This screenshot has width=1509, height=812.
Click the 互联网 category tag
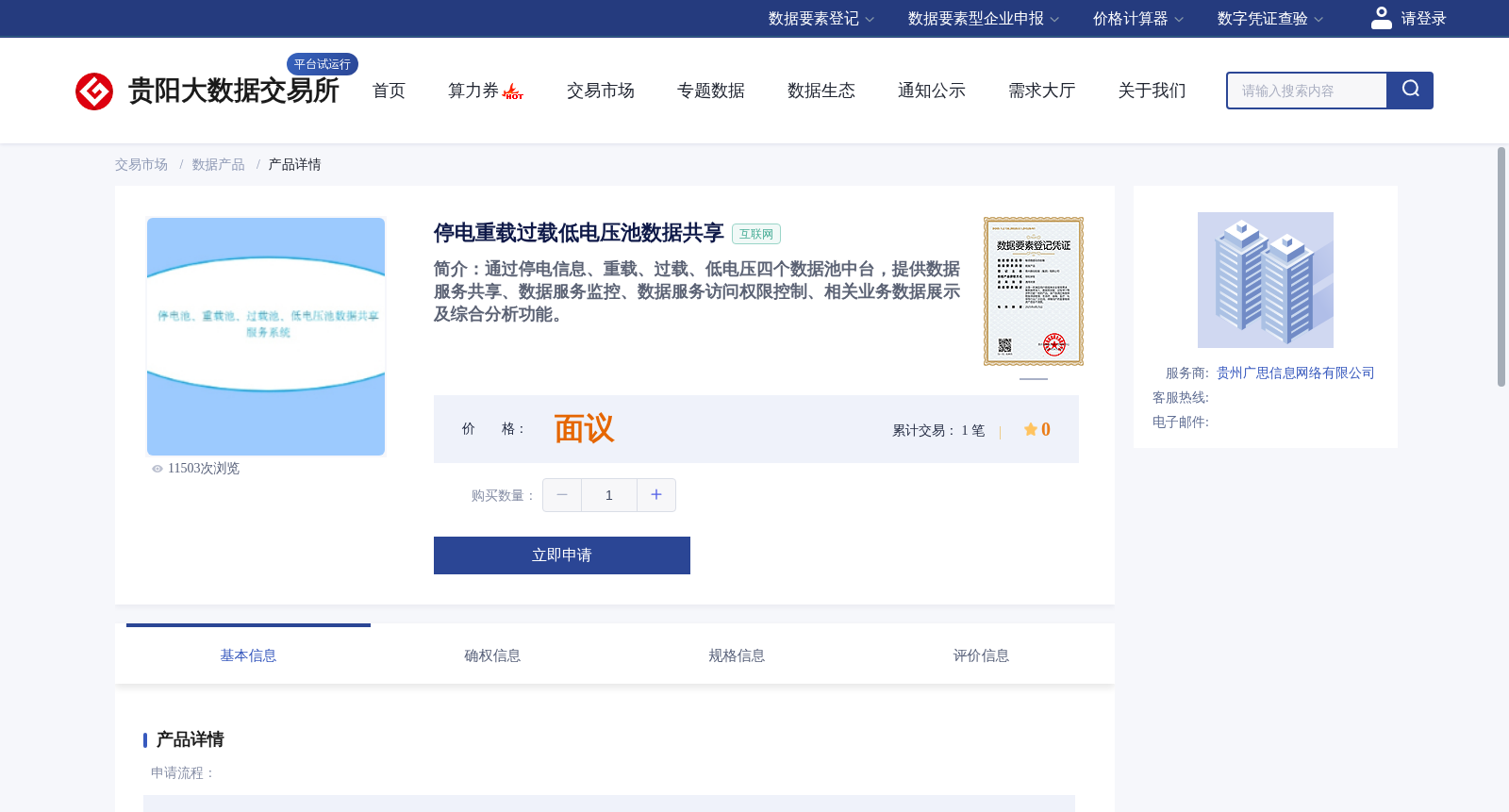(756, 234)
